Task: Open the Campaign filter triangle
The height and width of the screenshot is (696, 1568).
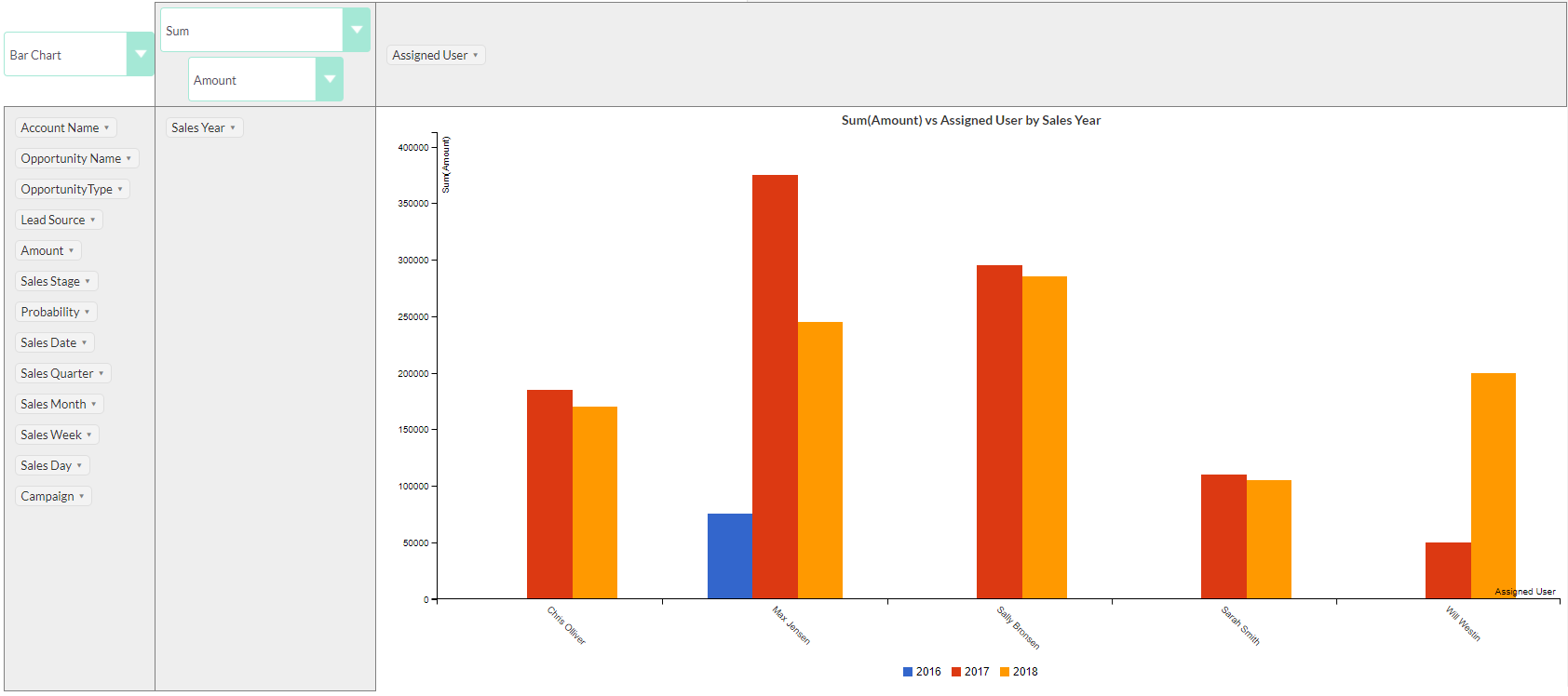Action: (82, 497)
